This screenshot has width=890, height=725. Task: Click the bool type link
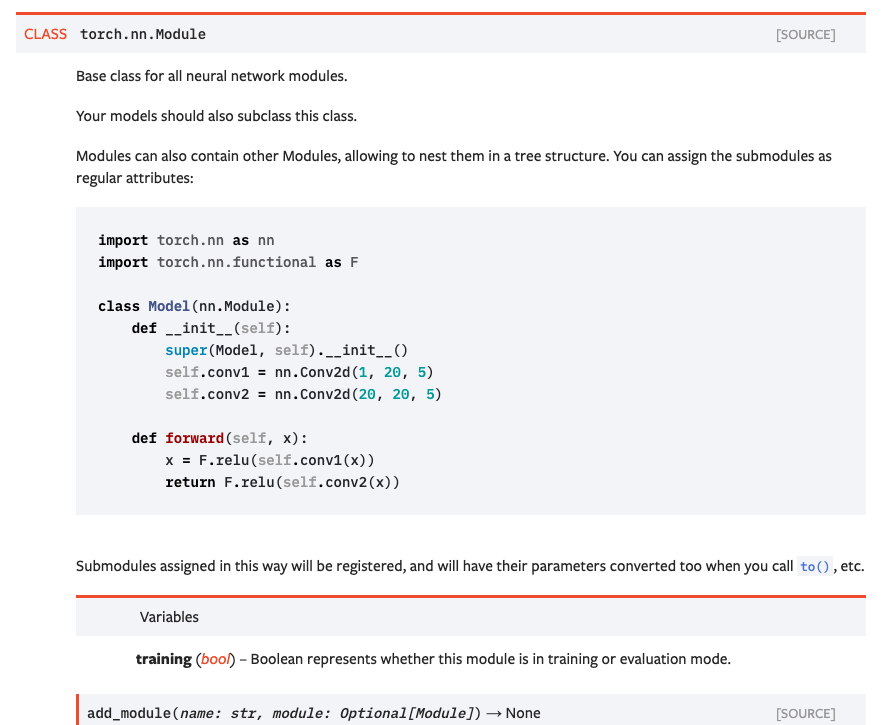point(216,659)
